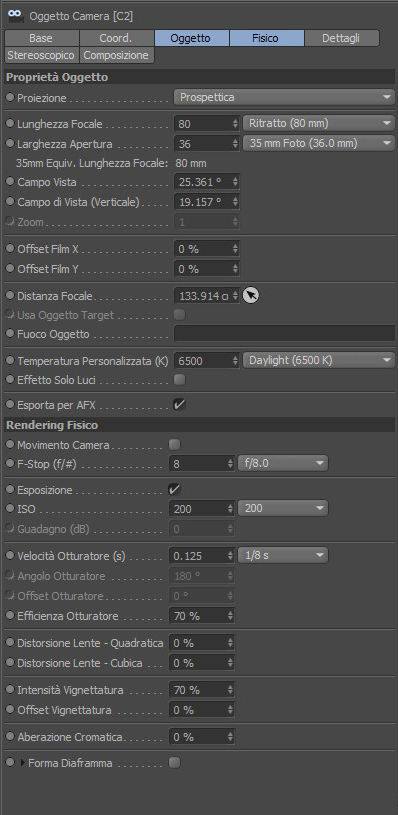Click keyframe dot next to Fuoco Oggetto
Screen dimensions: 398x815
(10, 334)
